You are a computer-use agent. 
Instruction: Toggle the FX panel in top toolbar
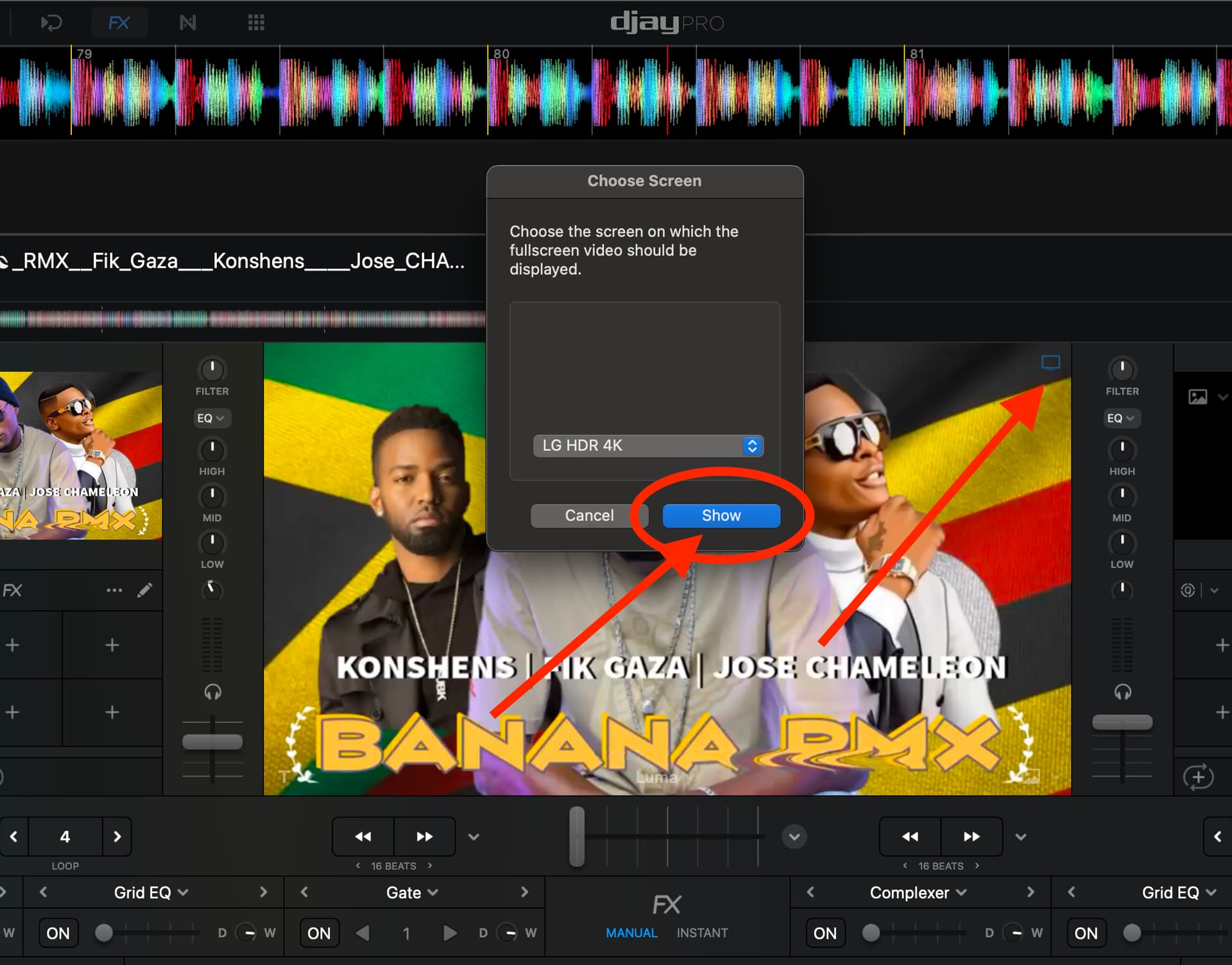[119, 23]
